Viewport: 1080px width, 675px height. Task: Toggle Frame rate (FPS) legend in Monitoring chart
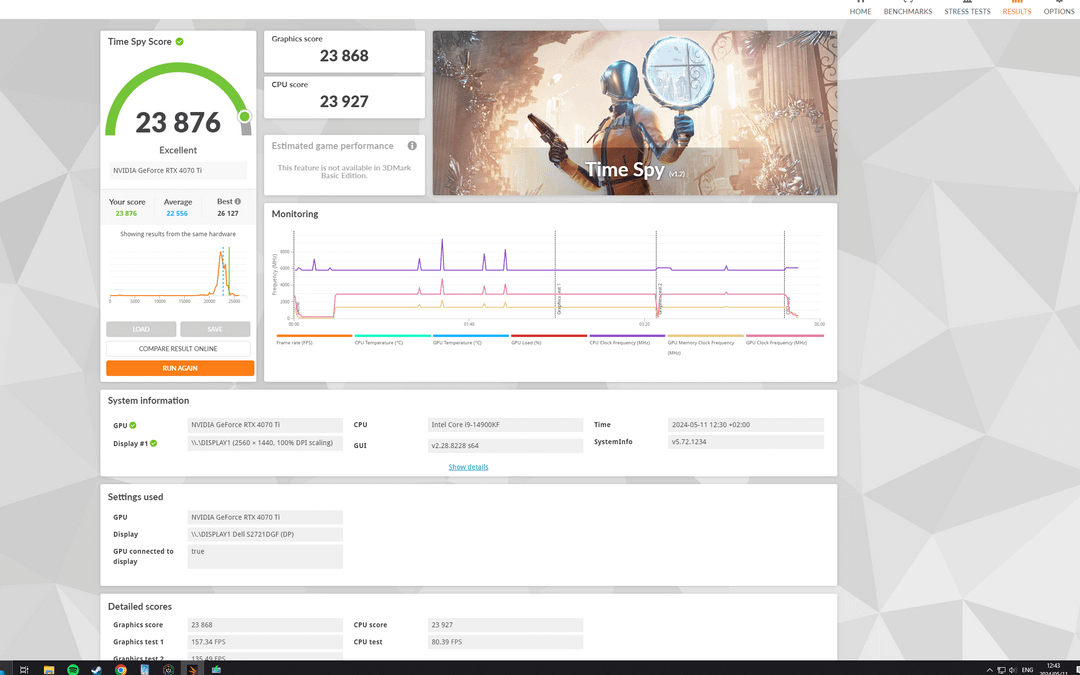click(314, 340)
